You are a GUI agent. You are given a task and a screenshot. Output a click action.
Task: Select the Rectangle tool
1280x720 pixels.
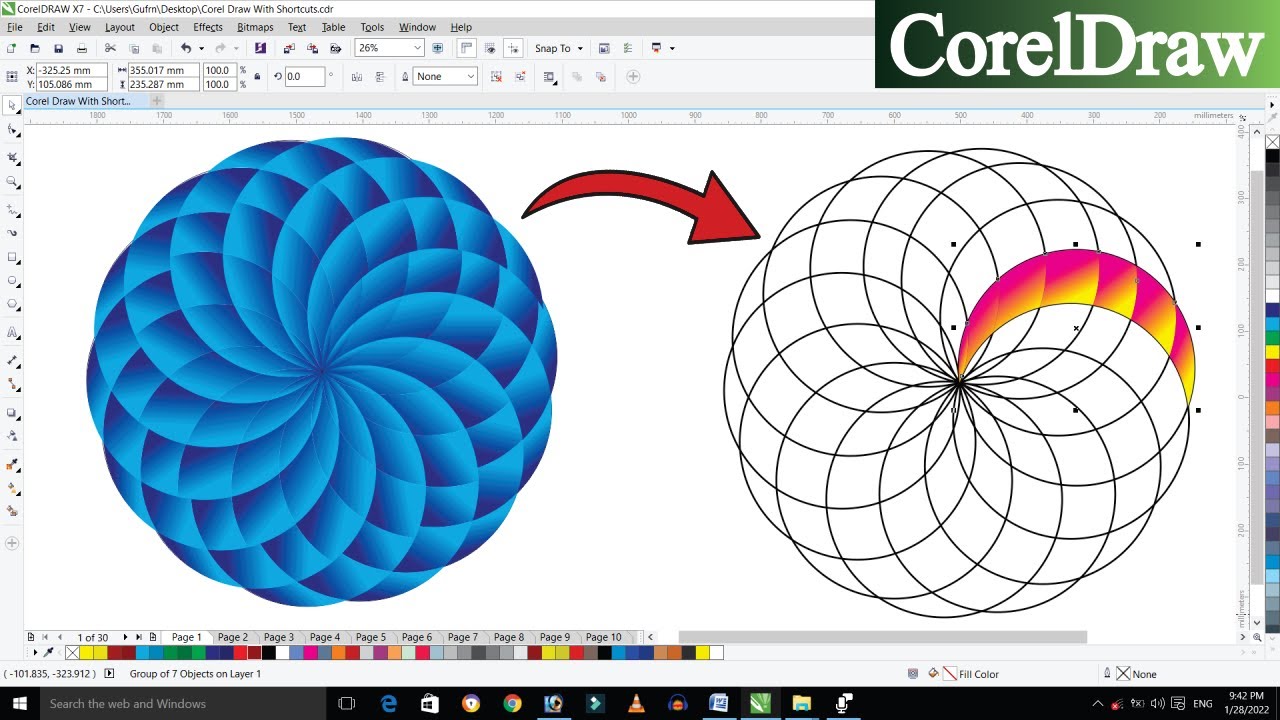pos(12,257)
